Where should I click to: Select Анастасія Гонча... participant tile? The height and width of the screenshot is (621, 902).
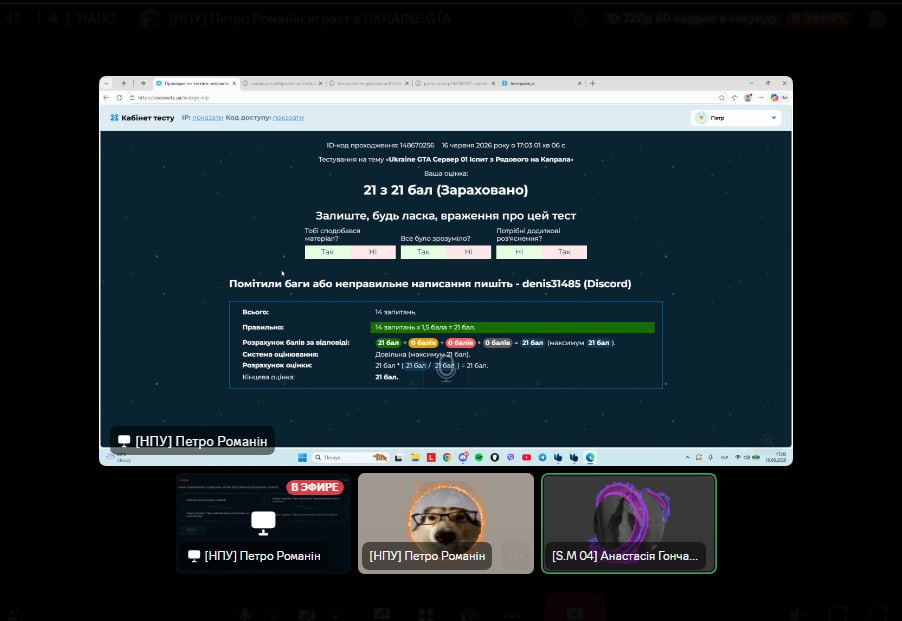[629, 523]
